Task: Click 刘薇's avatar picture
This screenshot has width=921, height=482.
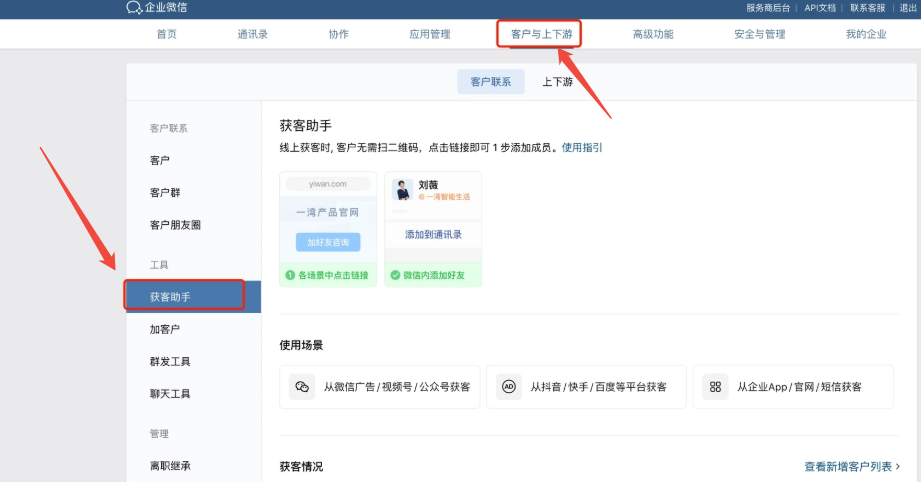Action: pyautogui.click(x=402, y=190)
